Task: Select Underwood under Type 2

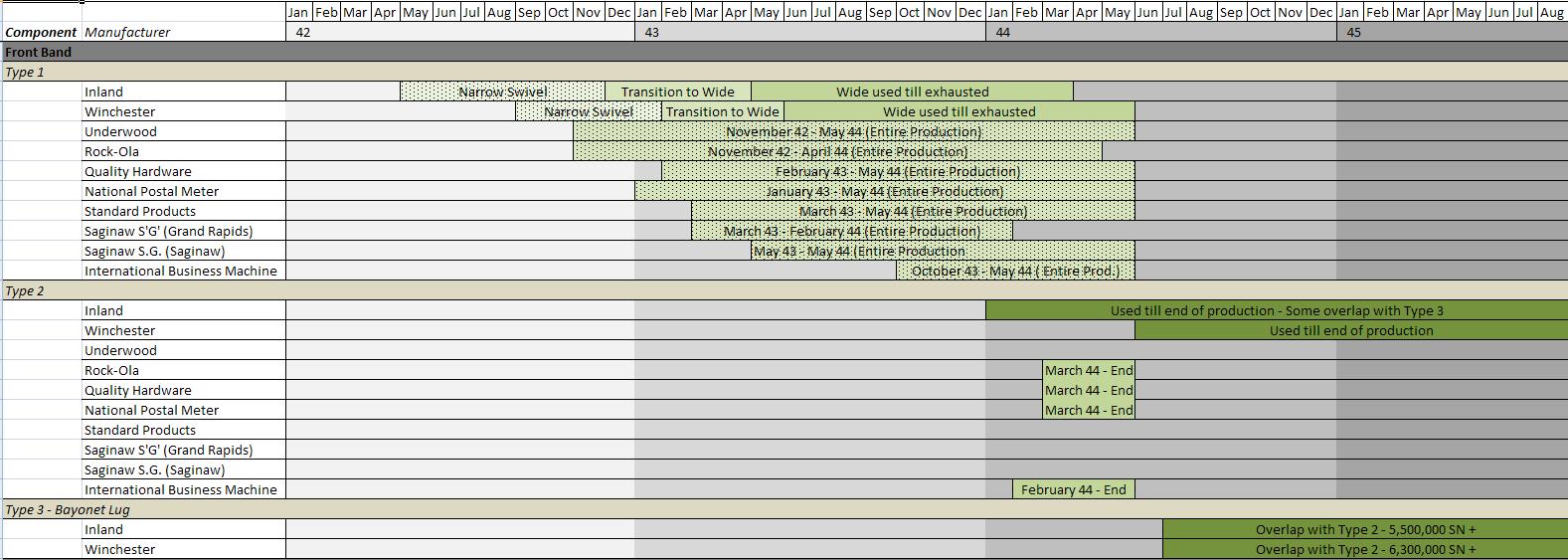Action: point(184,350)
